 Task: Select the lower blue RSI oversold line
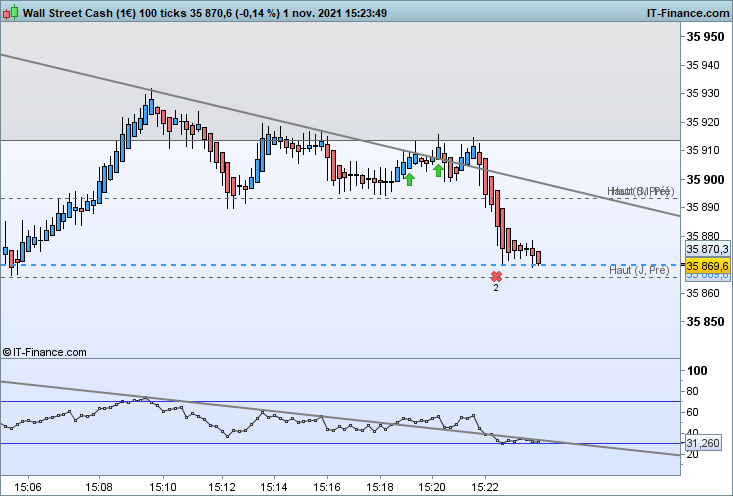point(340,444)
